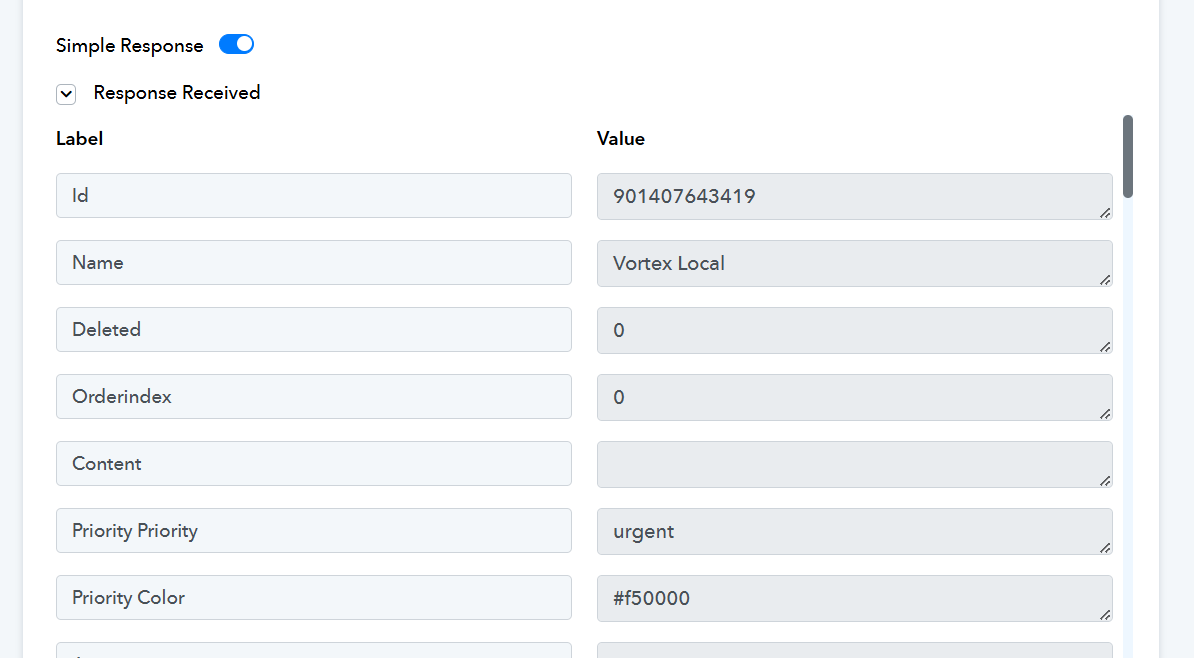Click the Vortex Local value field
The width and height of the screenshot is (1194, 658).
[853, 263]
